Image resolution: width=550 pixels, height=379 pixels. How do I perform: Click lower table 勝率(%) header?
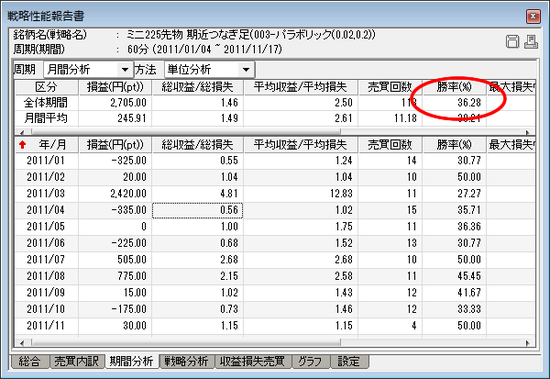[x=454, y=145]
